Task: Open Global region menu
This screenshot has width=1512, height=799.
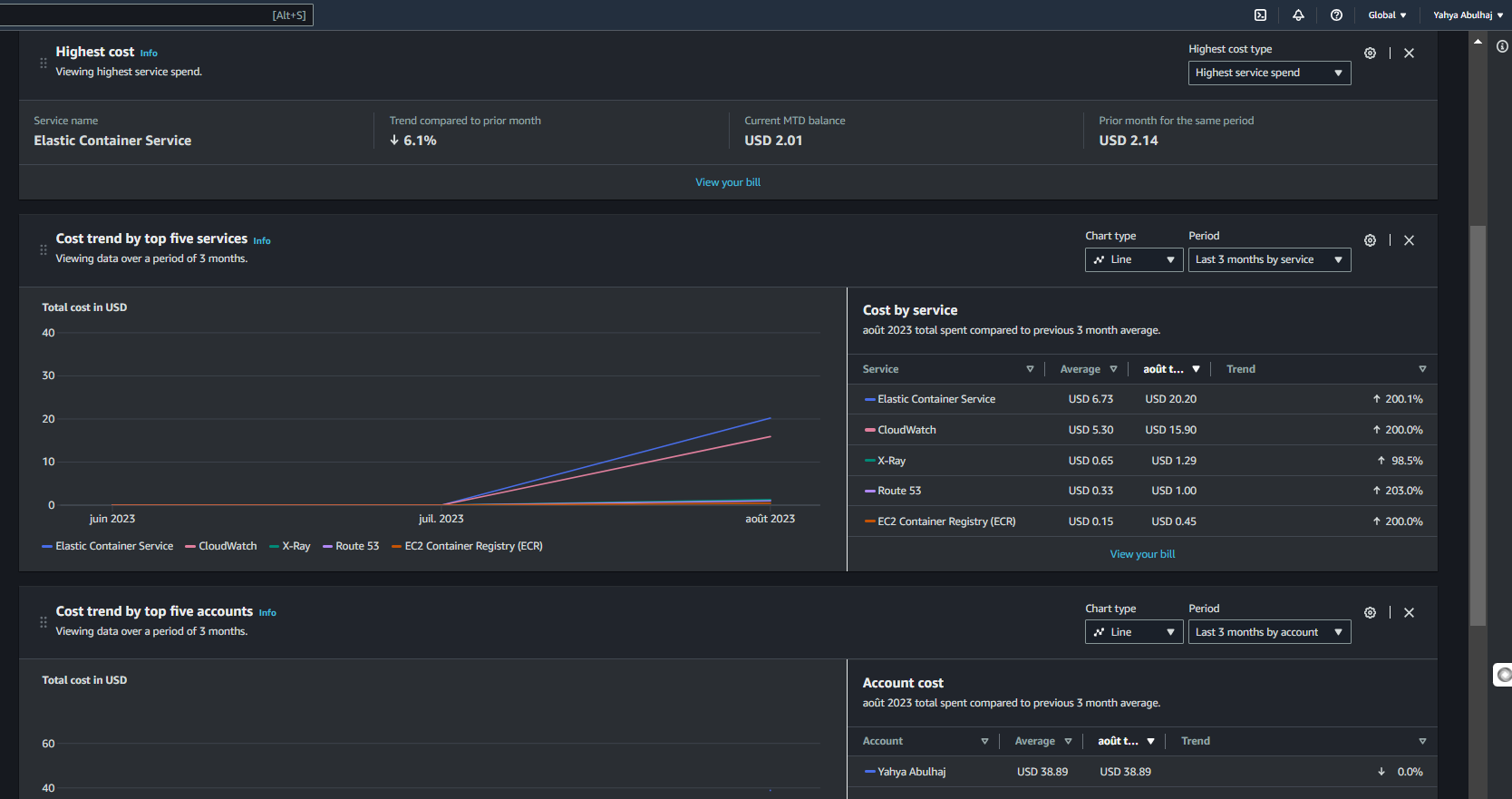Action: (1387, 15)
